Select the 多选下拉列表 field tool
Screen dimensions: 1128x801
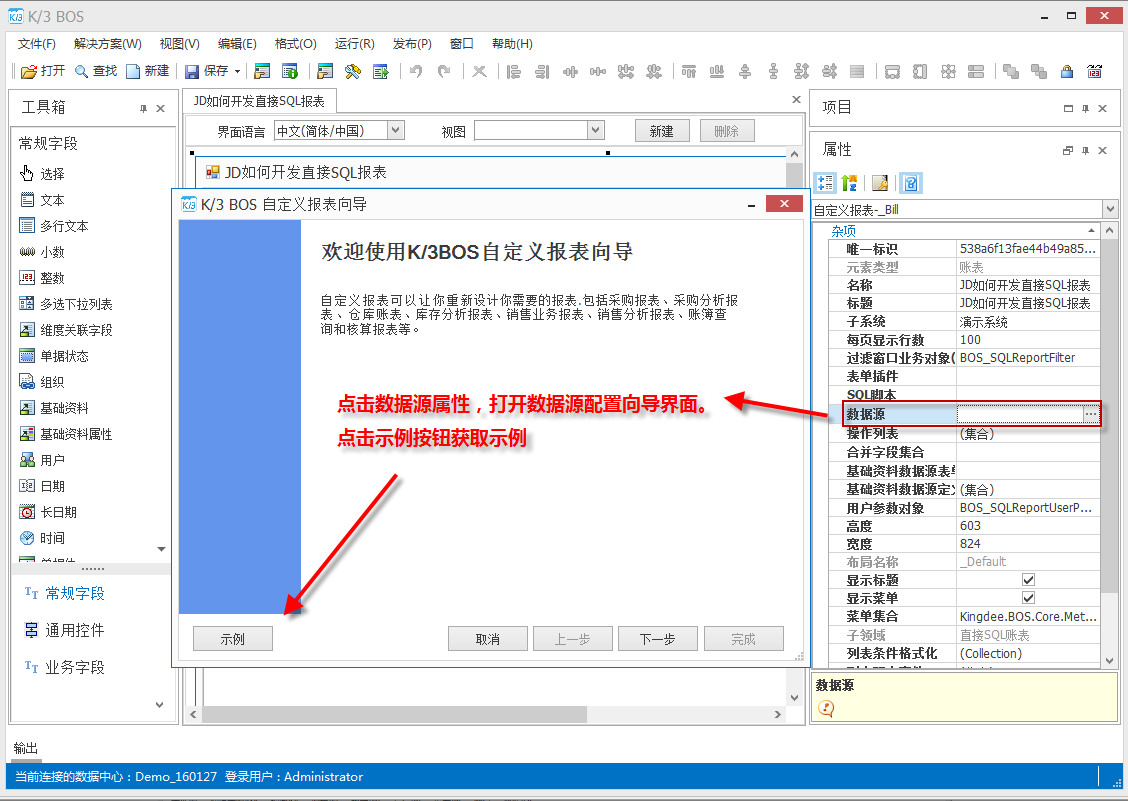point(66,304)
